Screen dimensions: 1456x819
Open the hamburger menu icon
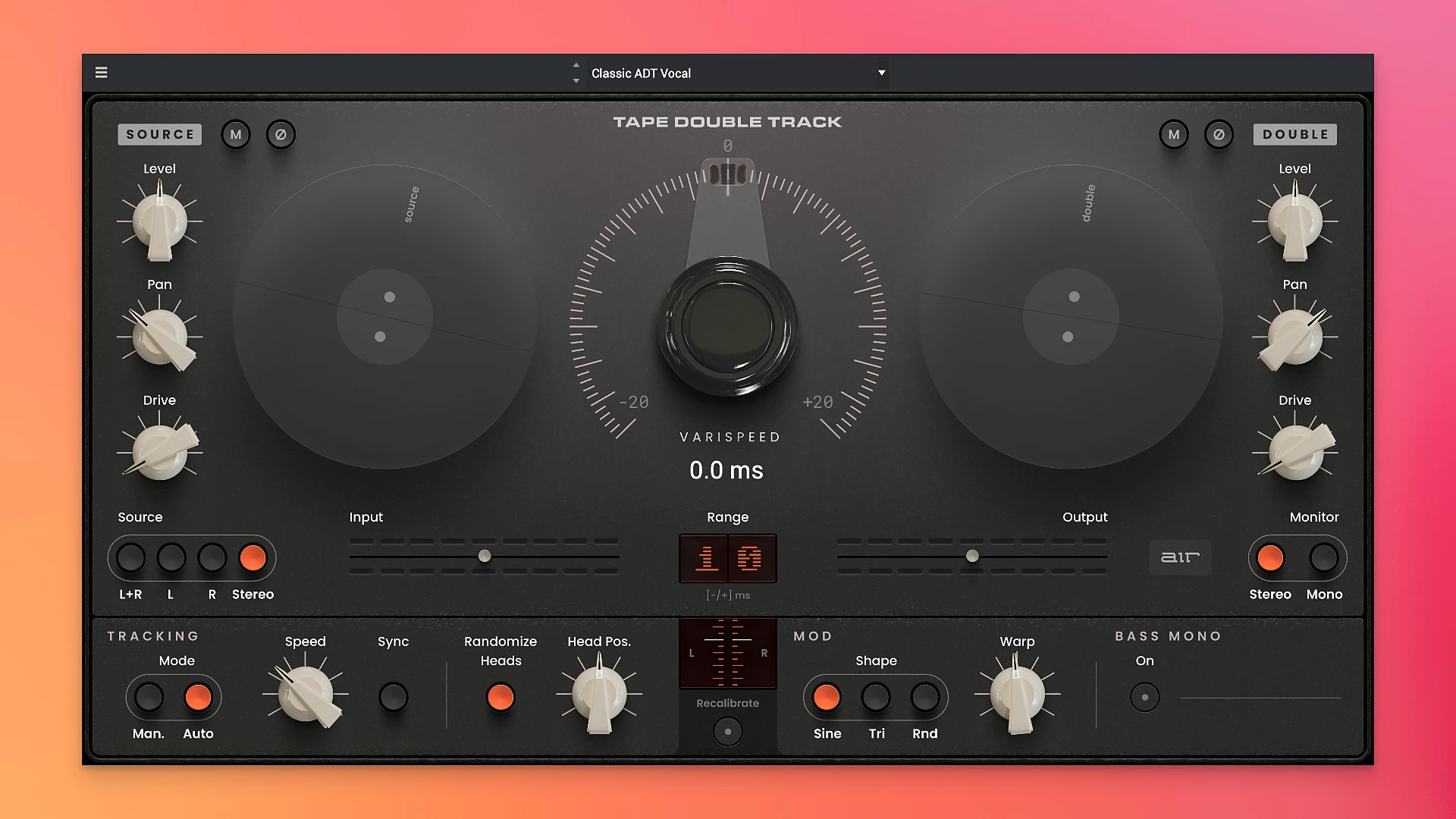pos(101,73)
